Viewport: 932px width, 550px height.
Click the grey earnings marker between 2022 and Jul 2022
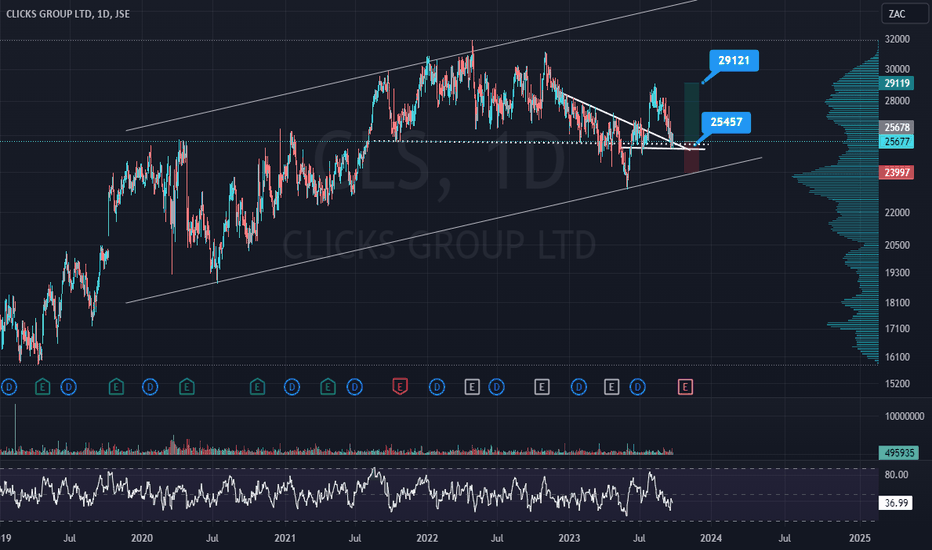472,388
